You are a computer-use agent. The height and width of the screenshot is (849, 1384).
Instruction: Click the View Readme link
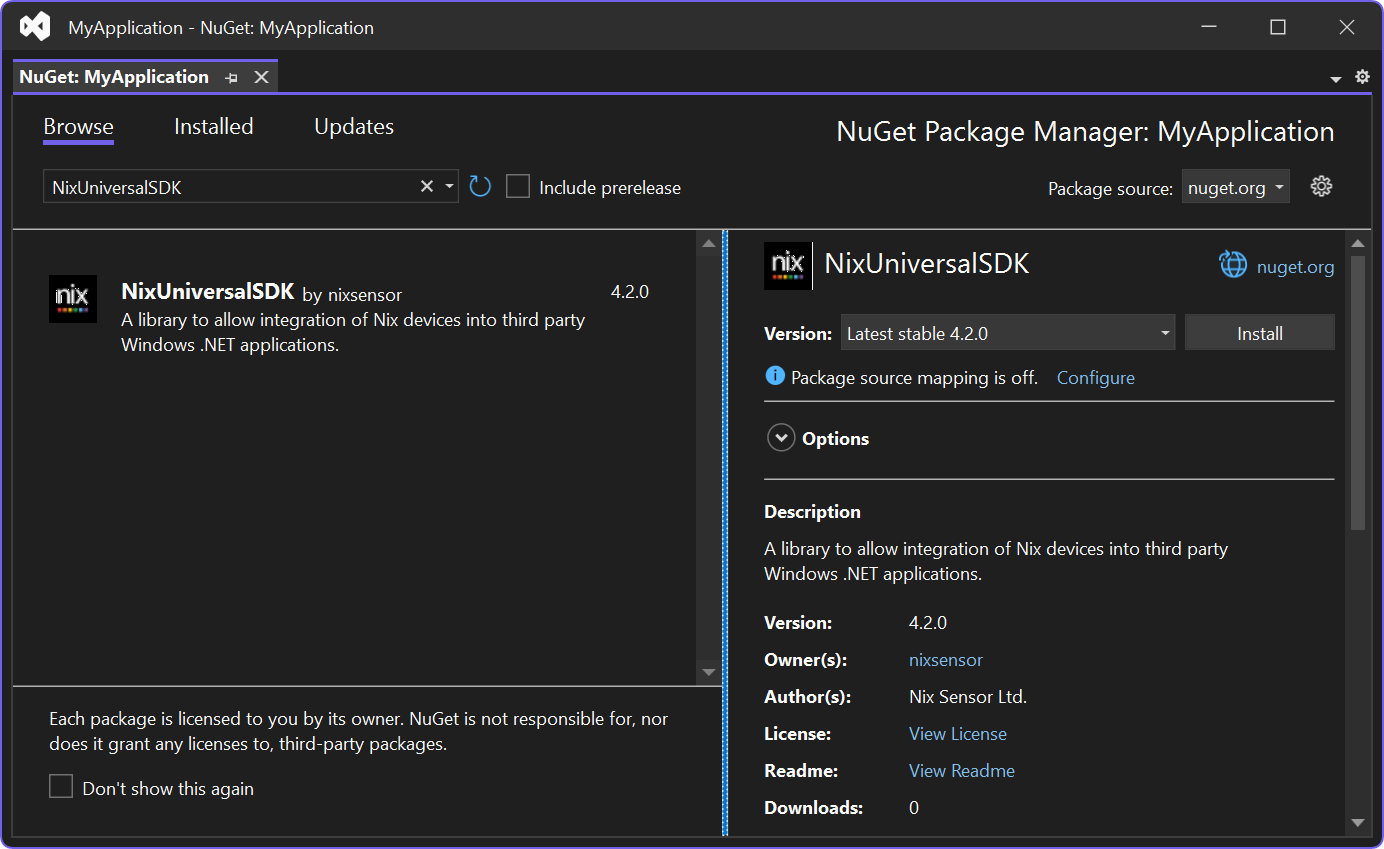pyautogui.click(x=962, y=771)
